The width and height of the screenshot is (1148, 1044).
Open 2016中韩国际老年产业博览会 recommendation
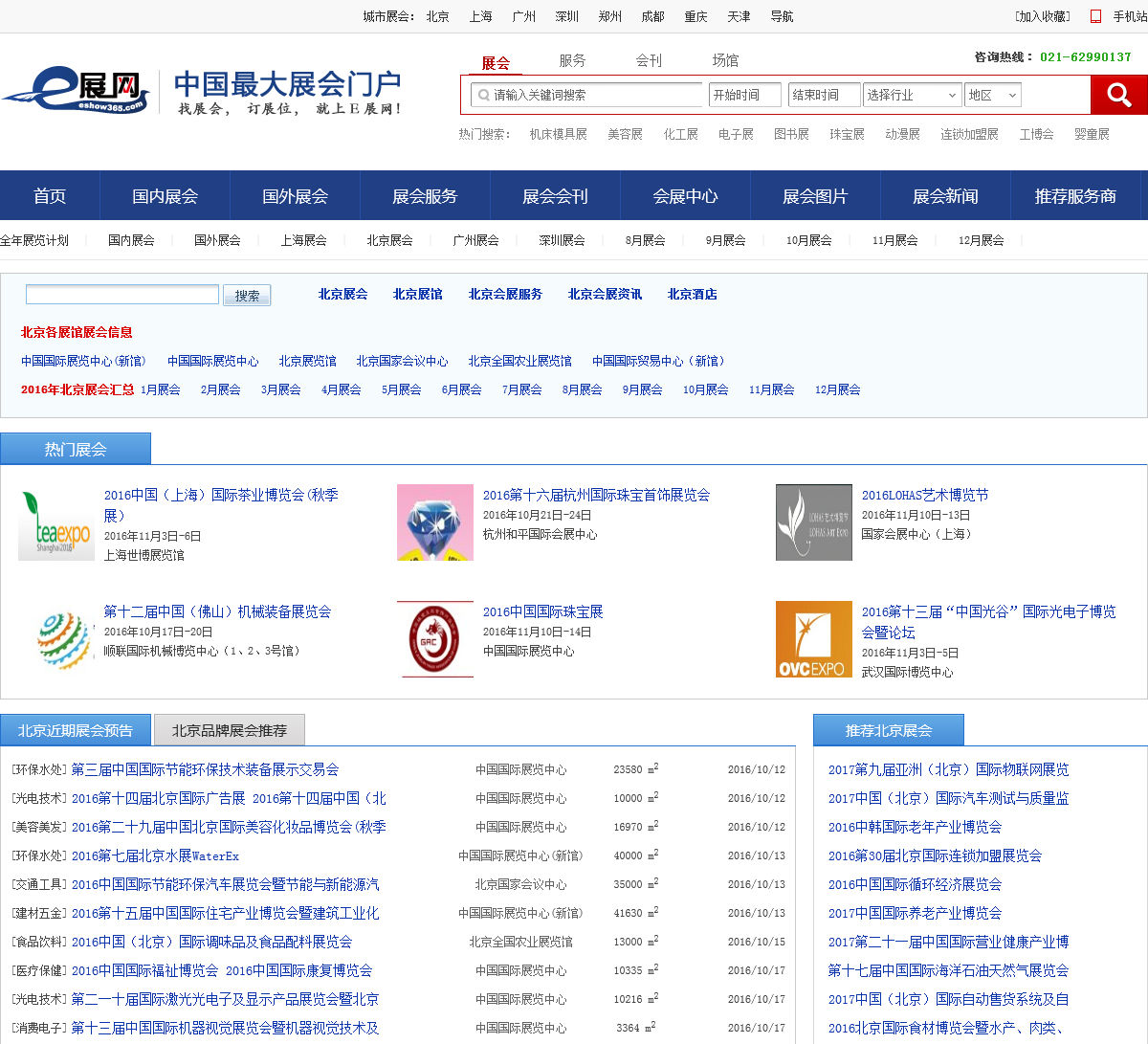point(916,827)
